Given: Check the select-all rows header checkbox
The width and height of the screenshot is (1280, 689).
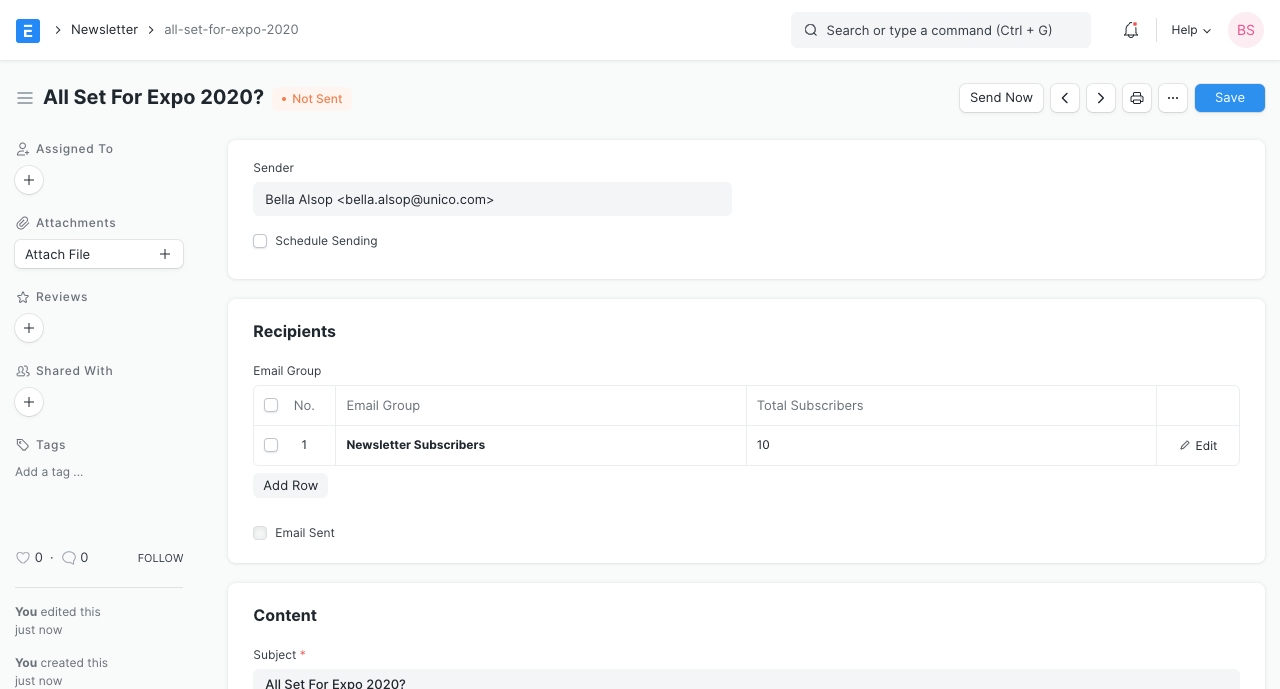Looking at the screenshot, I should (271, 405).
